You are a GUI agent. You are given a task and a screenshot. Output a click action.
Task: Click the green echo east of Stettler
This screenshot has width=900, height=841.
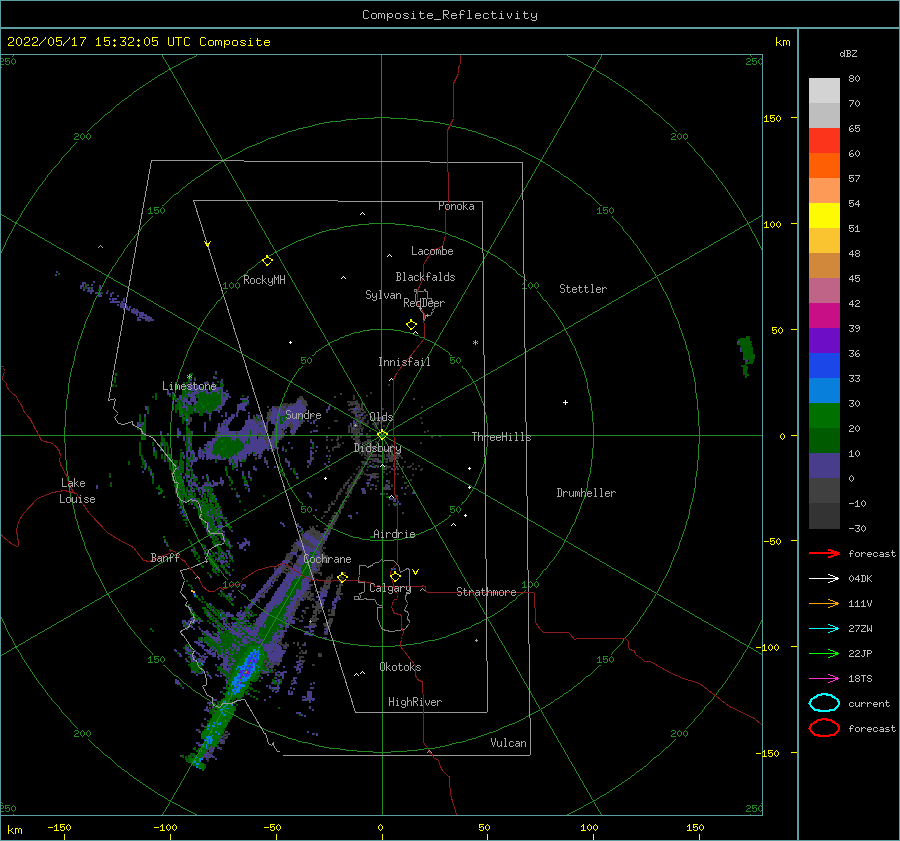pyautogui.click(x=746, y=356)
